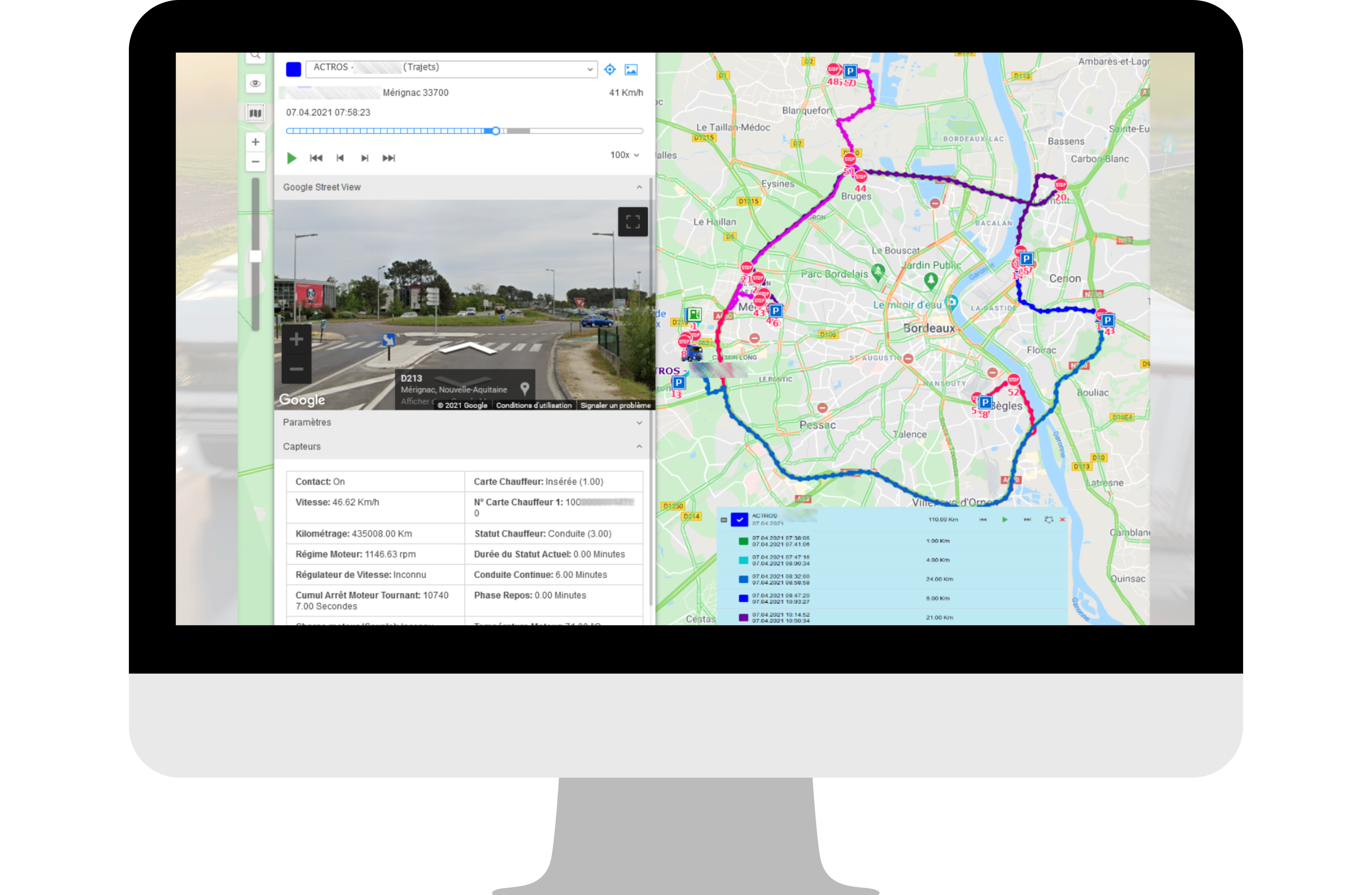Image resolution: width=1372 pixels, height=895 pixels.
Task: Go to previous segment in track list
Action: (x=983, y=520)
